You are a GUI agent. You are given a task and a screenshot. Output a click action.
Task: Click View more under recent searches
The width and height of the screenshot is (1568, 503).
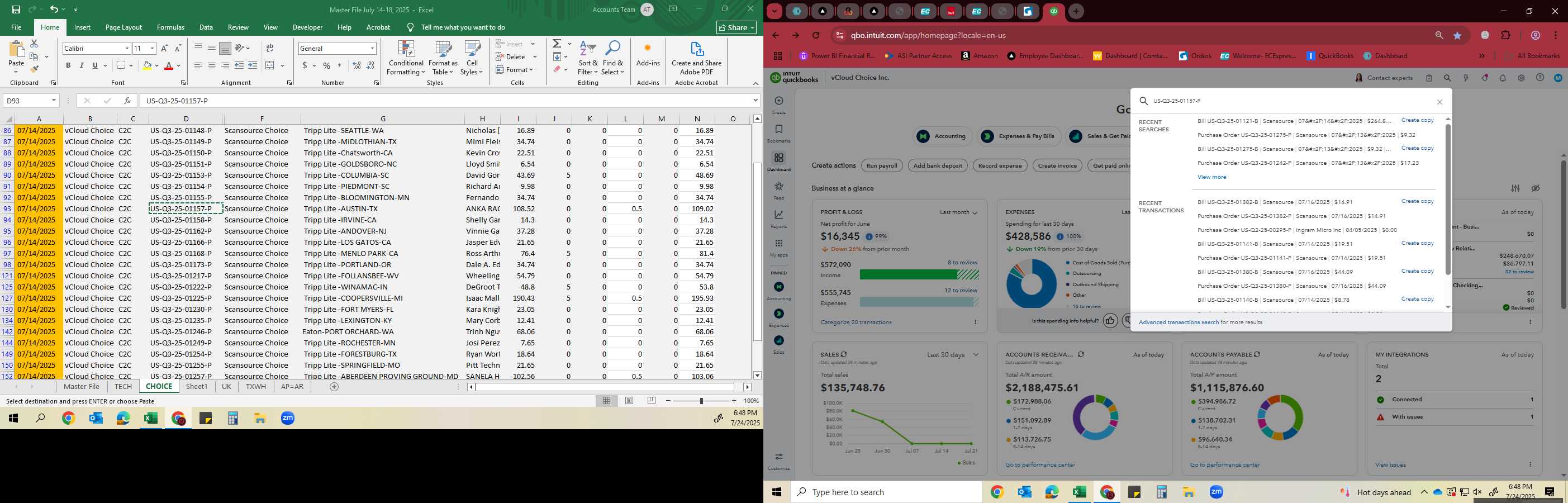coord(1211,177)
